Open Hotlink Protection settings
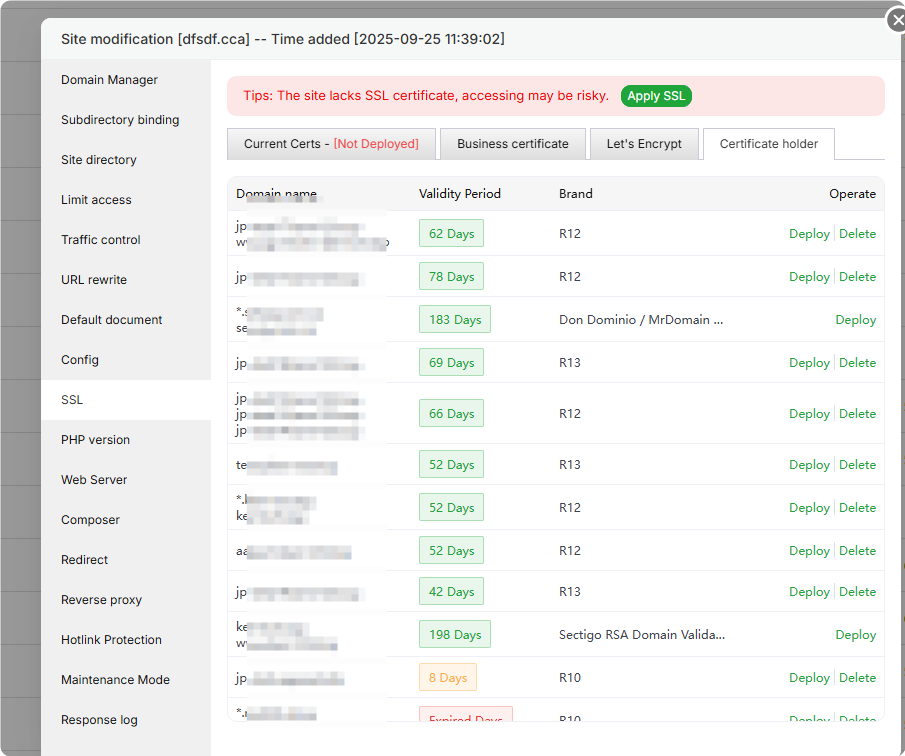Screen dimensions: 905x756 point(111,640)
